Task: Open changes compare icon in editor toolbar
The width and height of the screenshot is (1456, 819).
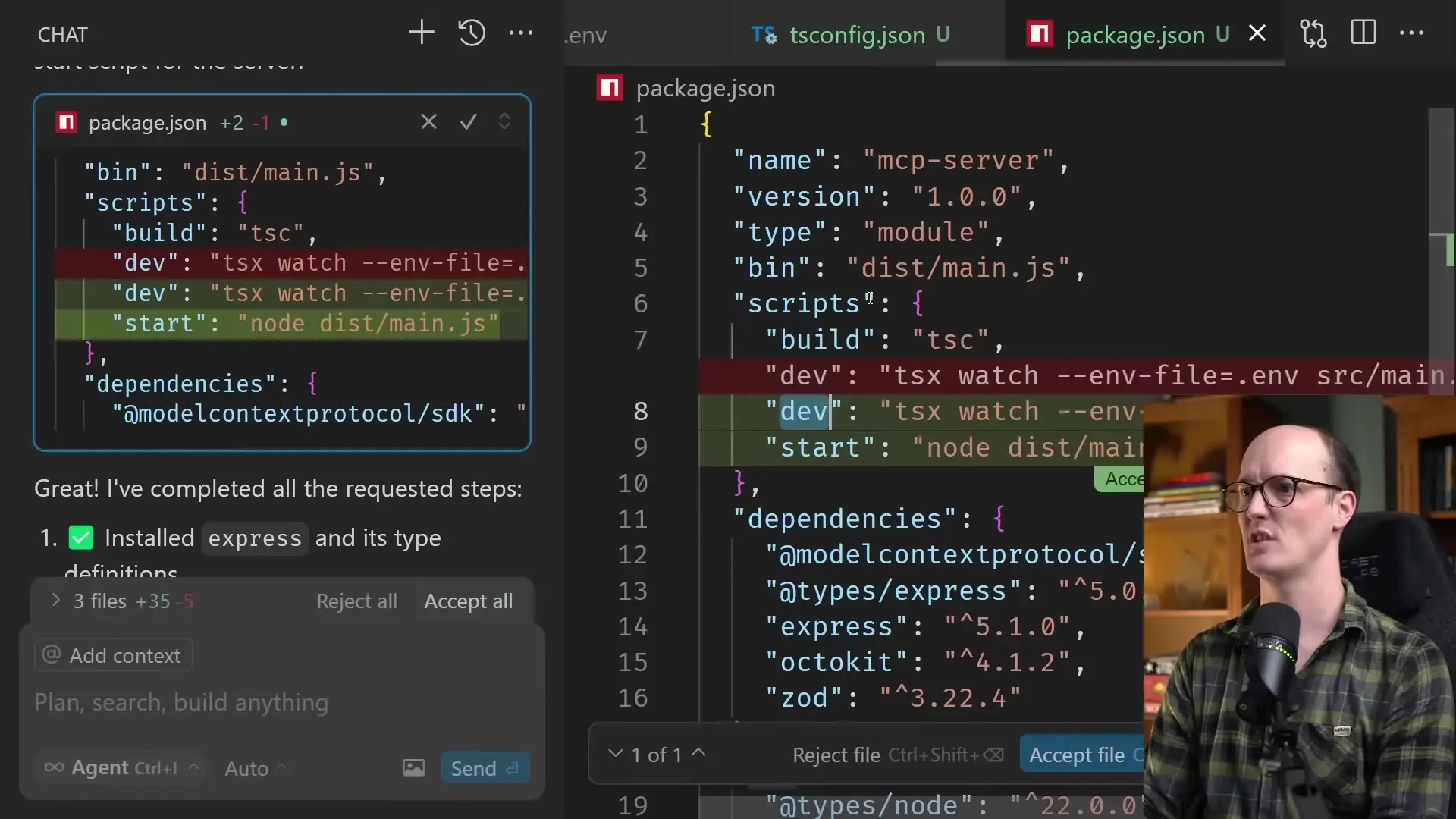Action: pyautogui.click(x=1313, y=33)
